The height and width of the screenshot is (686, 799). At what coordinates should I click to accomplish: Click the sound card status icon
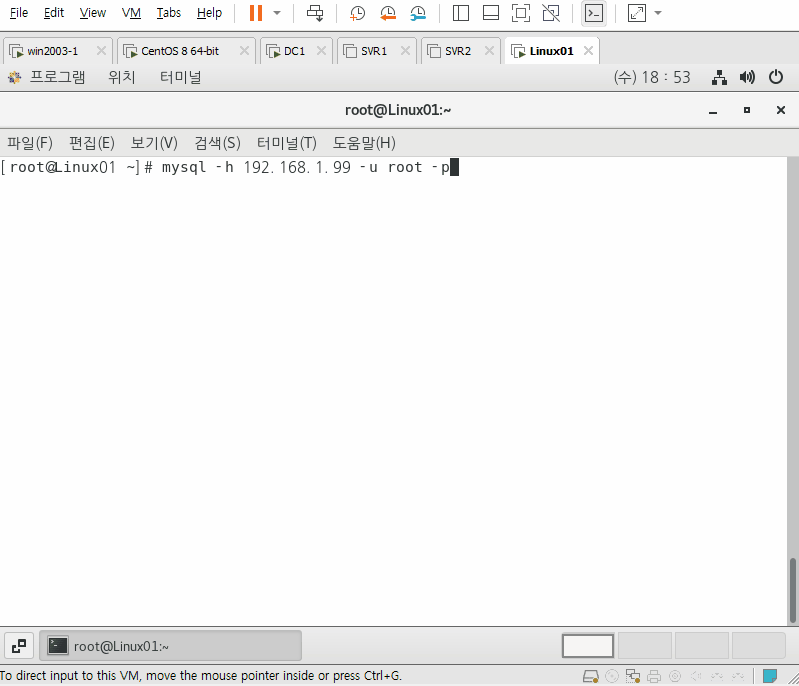point(696,676)
